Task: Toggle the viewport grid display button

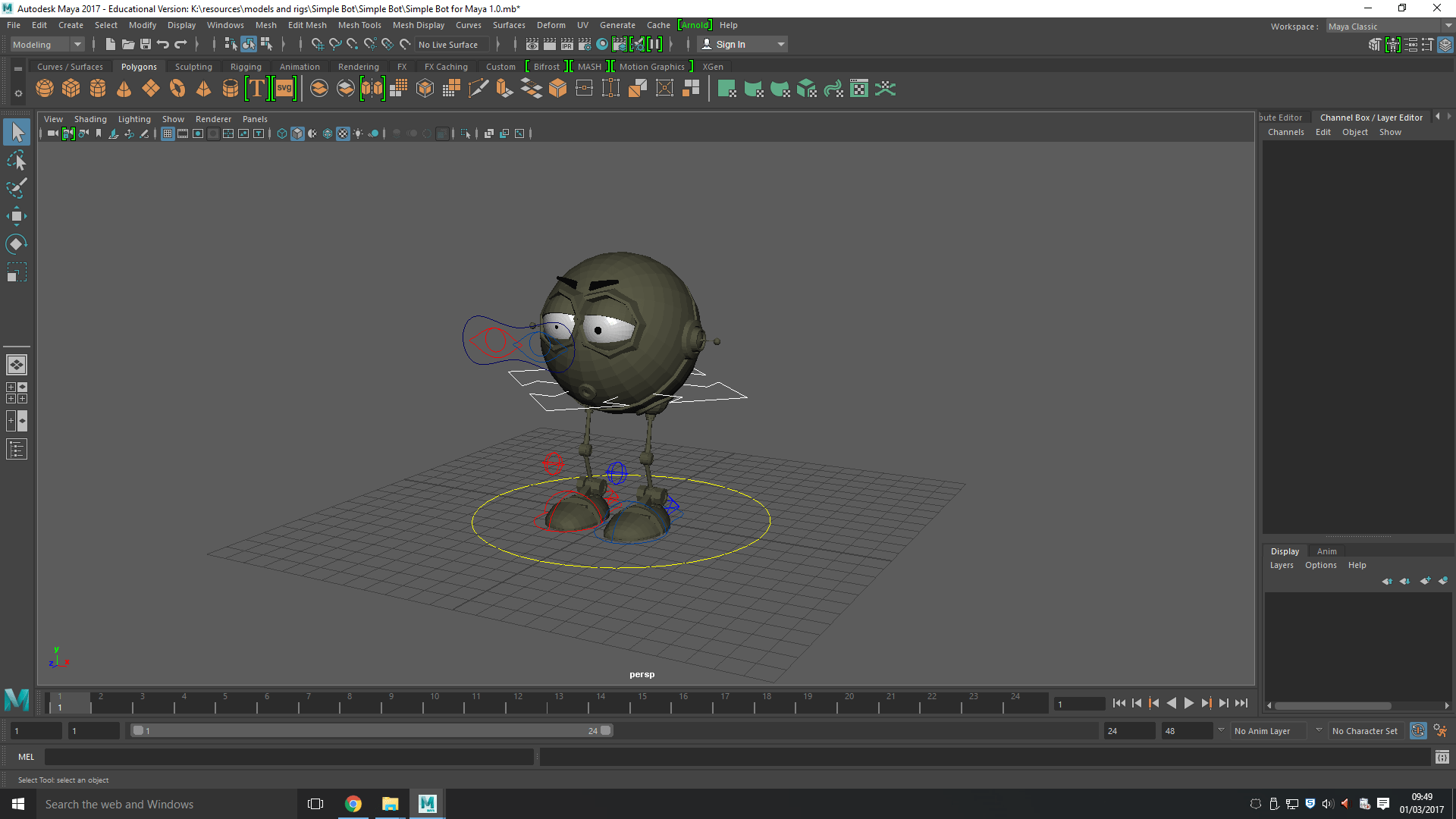Action: (x=168, y=133)
